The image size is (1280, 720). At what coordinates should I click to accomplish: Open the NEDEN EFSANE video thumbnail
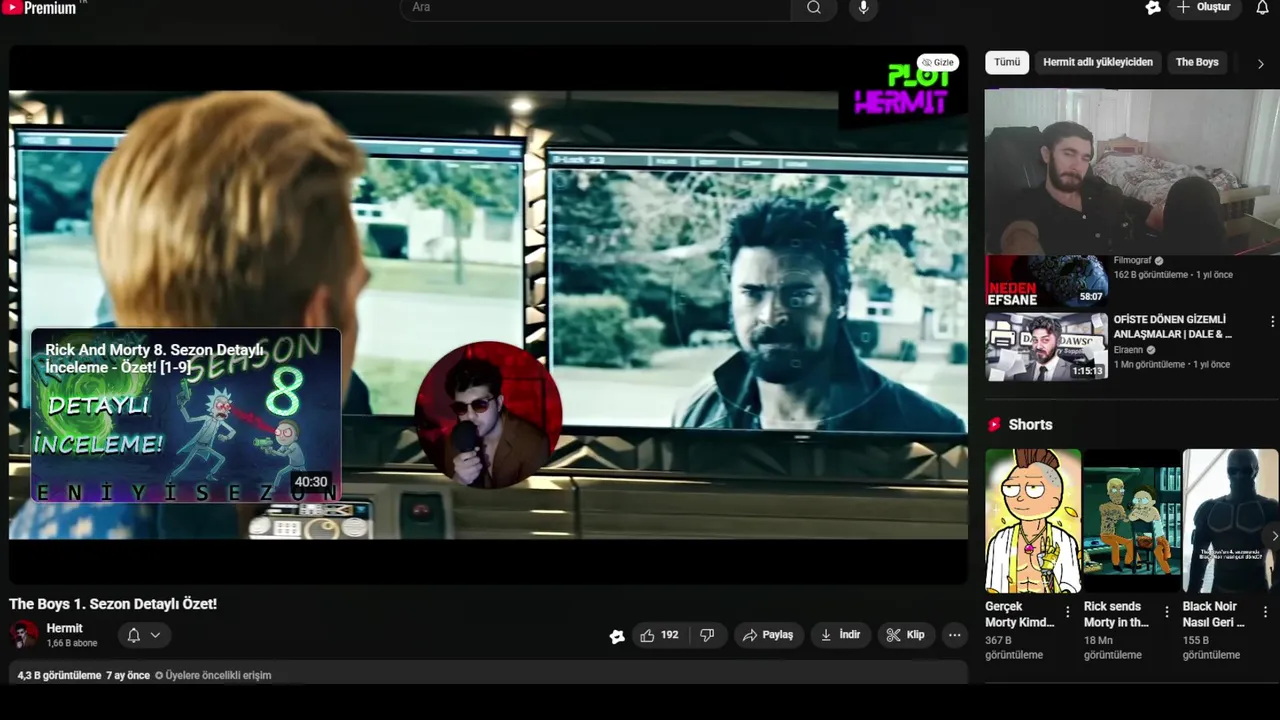pos(1047,282)
